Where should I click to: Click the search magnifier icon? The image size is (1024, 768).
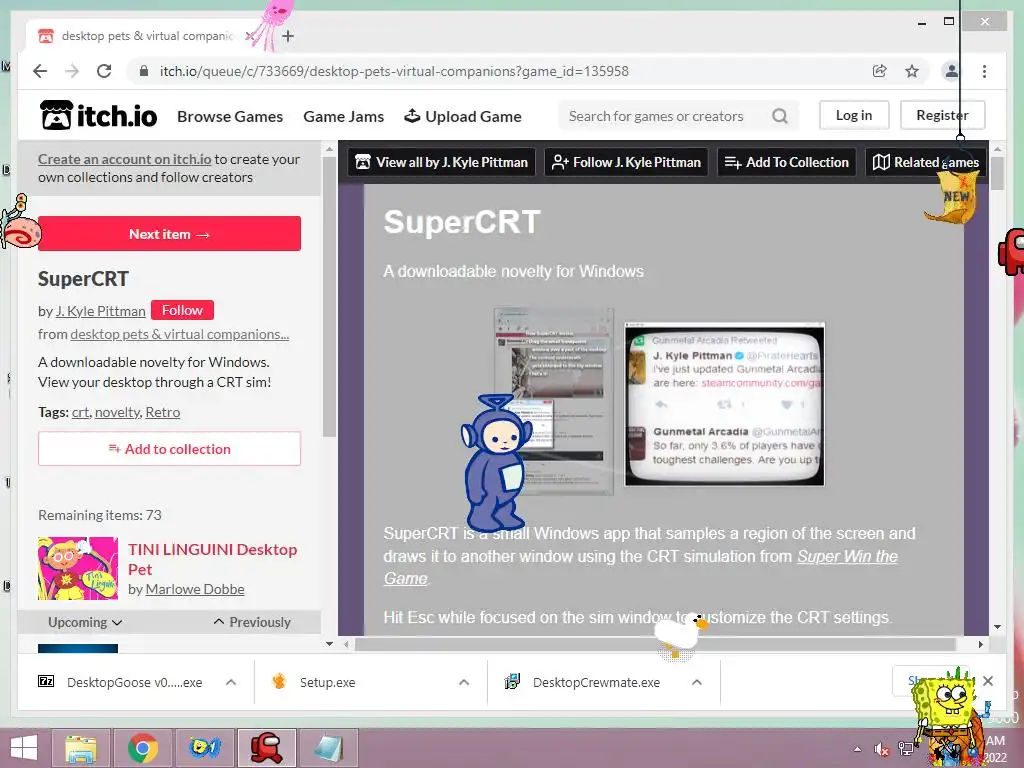pyautogui.click(x=780, y=116)
